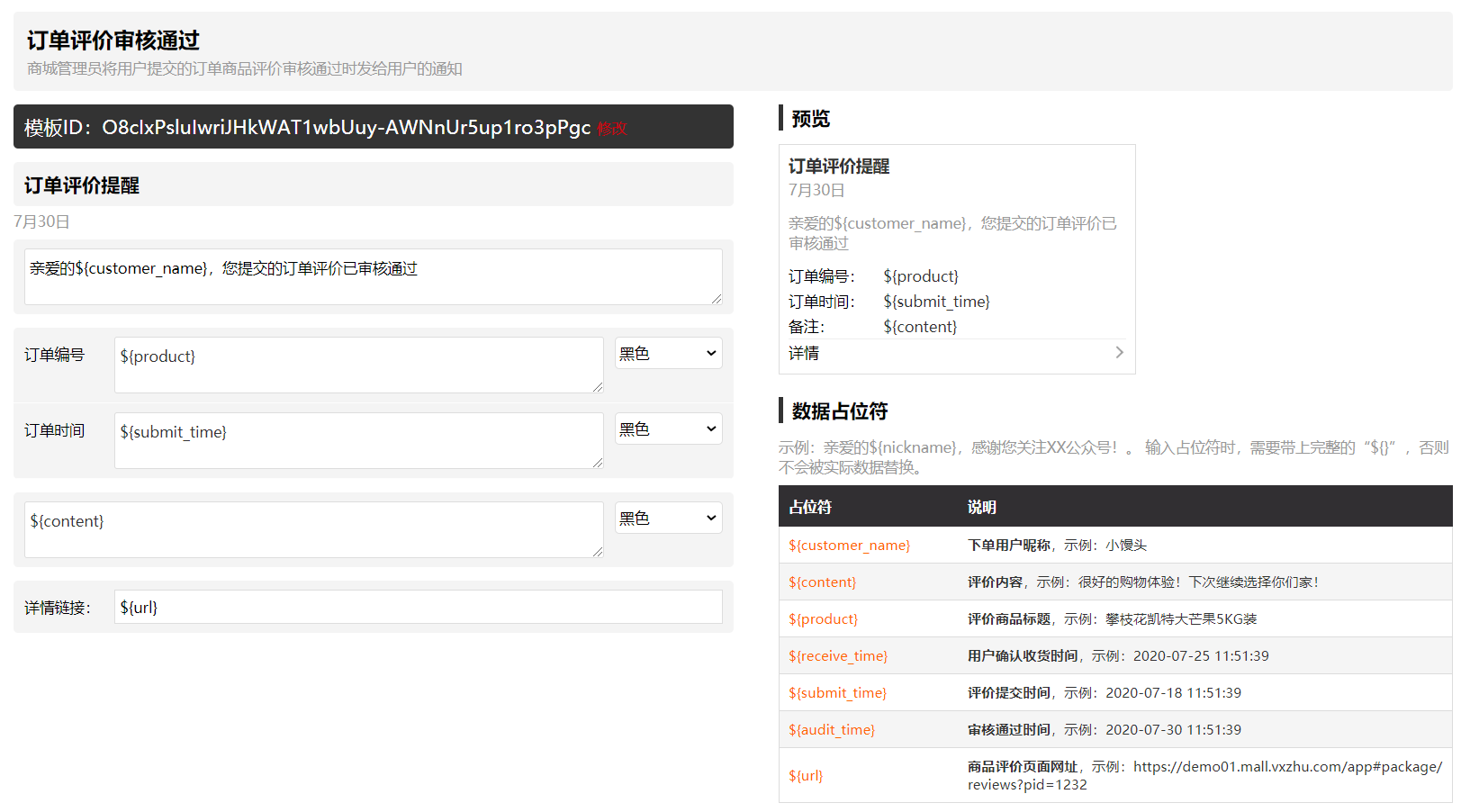Click the ${submit_time} placeholder in the table
This screenshot has width=1470, height=812.
tap(836, 692)
